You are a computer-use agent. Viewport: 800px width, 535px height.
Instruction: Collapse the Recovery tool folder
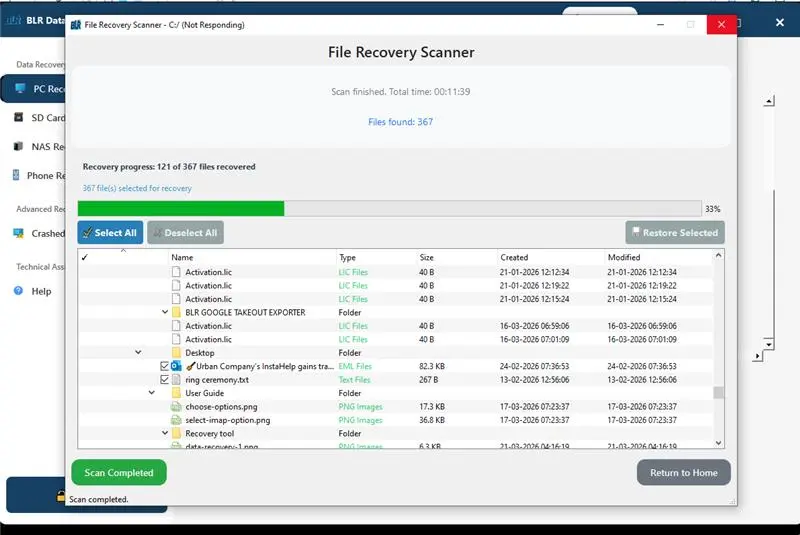click(165, 434)
